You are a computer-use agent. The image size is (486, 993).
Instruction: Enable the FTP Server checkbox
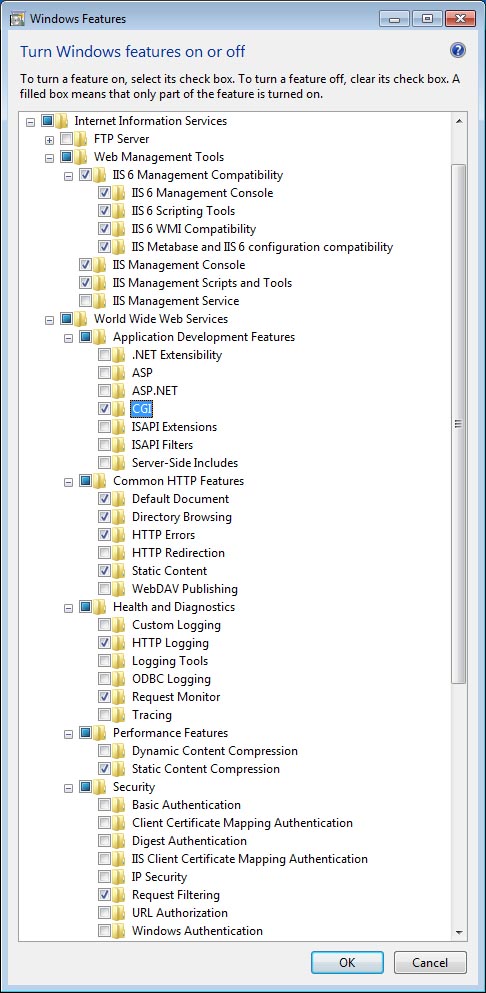click(67, 138)
